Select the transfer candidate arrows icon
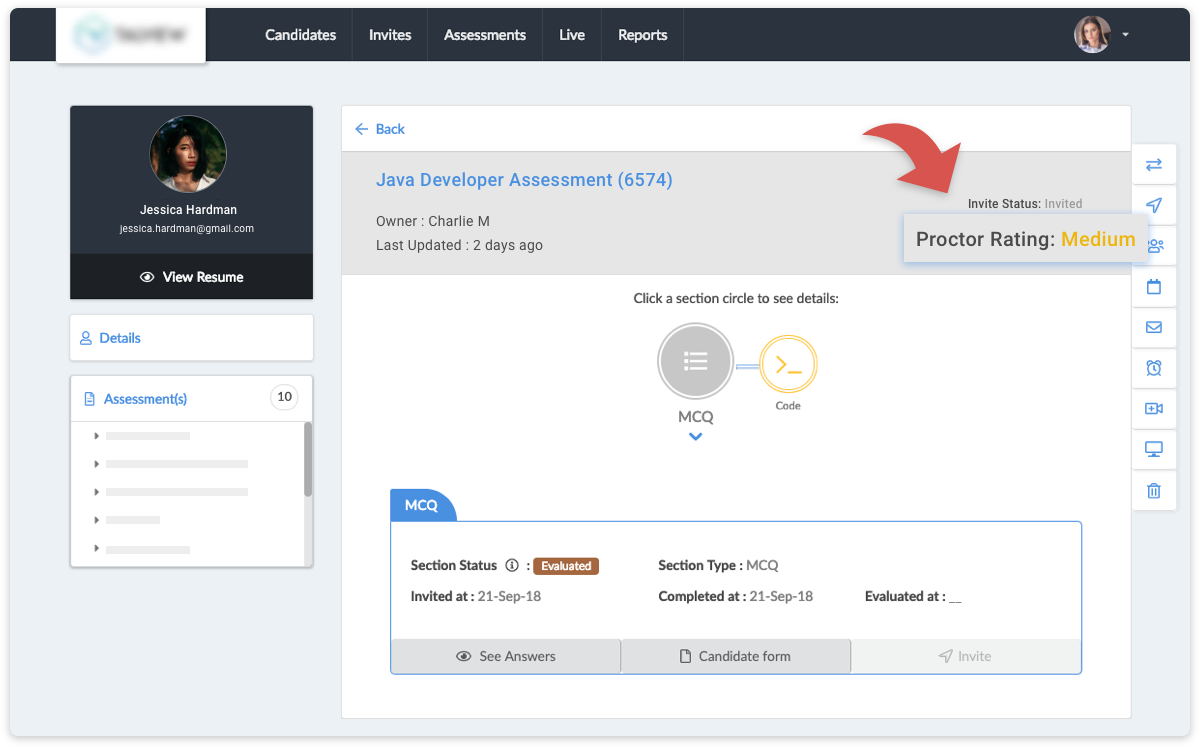Image resolution: width=1200 pixels, height=748 pixels. click(x=1154, y=164)
